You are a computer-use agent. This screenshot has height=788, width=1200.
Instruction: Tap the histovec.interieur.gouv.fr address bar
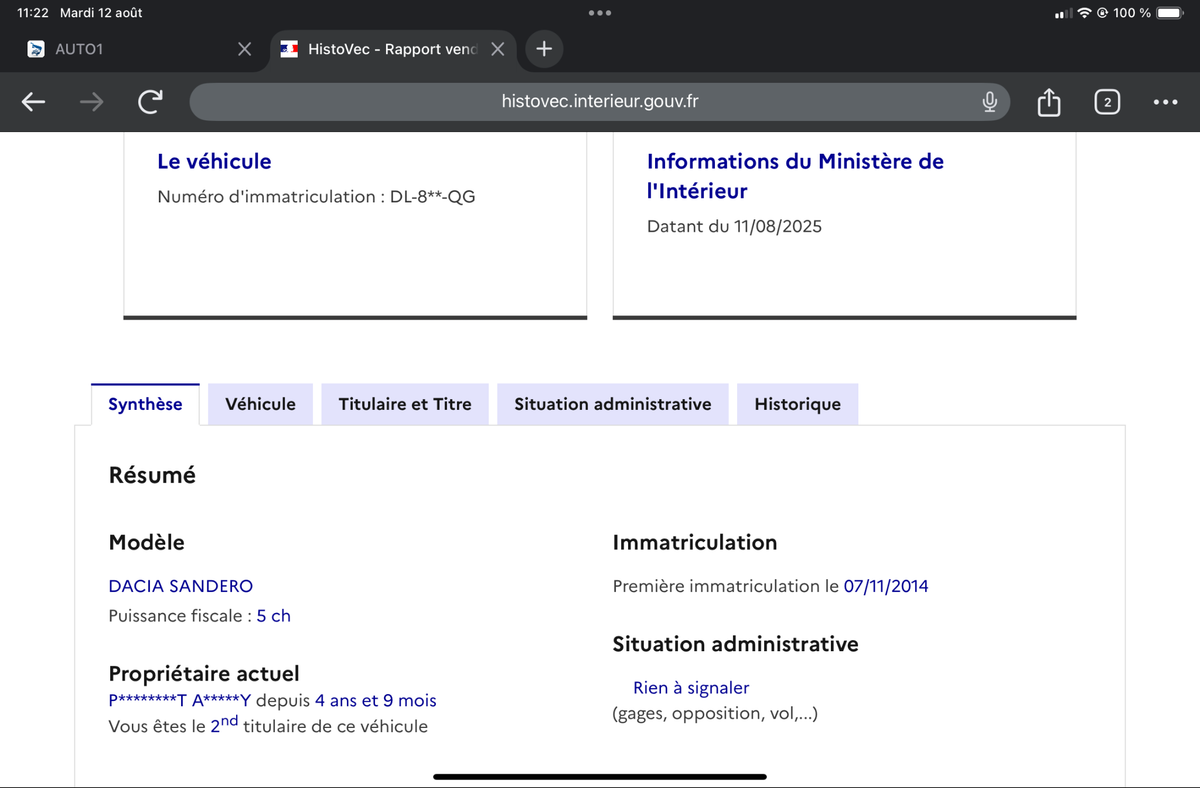click(x=600, y=102)
